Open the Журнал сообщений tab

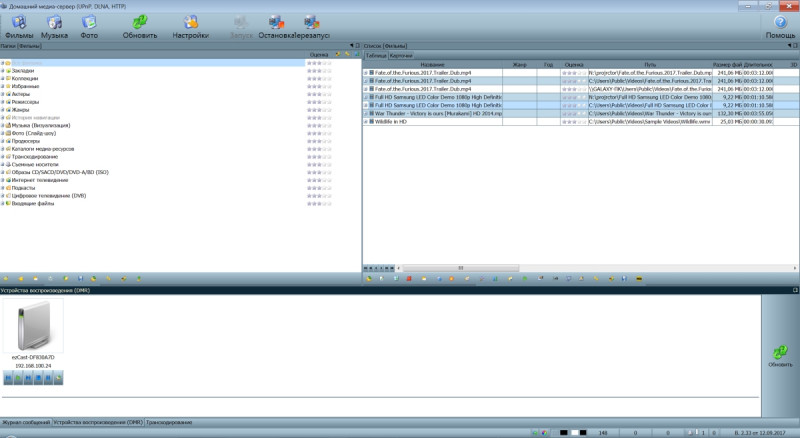pos(25,423)
